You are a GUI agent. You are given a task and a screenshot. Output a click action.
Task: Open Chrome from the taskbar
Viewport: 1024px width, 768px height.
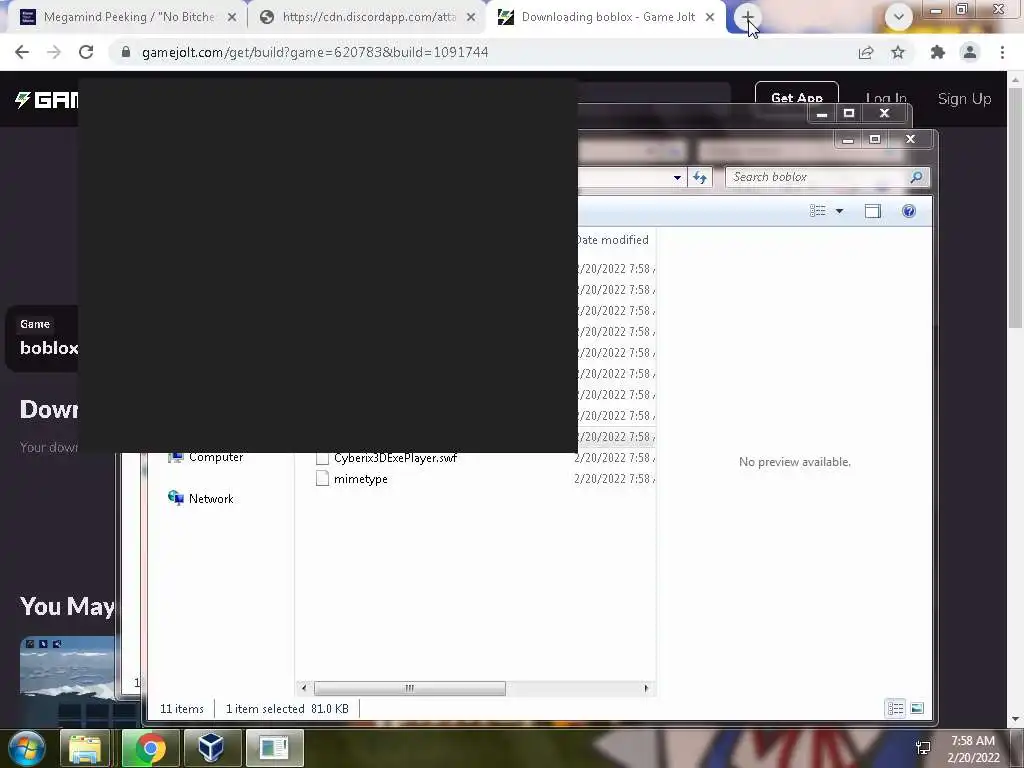click(150, 748)
